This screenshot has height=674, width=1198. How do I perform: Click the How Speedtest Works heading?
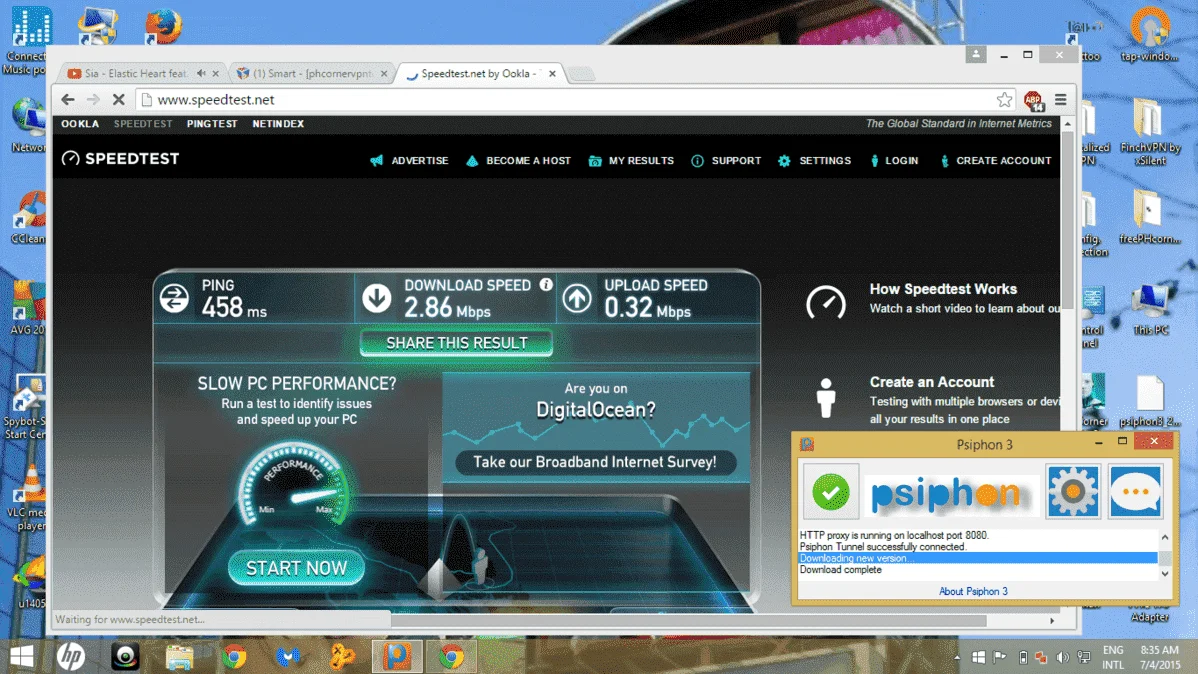943,289
